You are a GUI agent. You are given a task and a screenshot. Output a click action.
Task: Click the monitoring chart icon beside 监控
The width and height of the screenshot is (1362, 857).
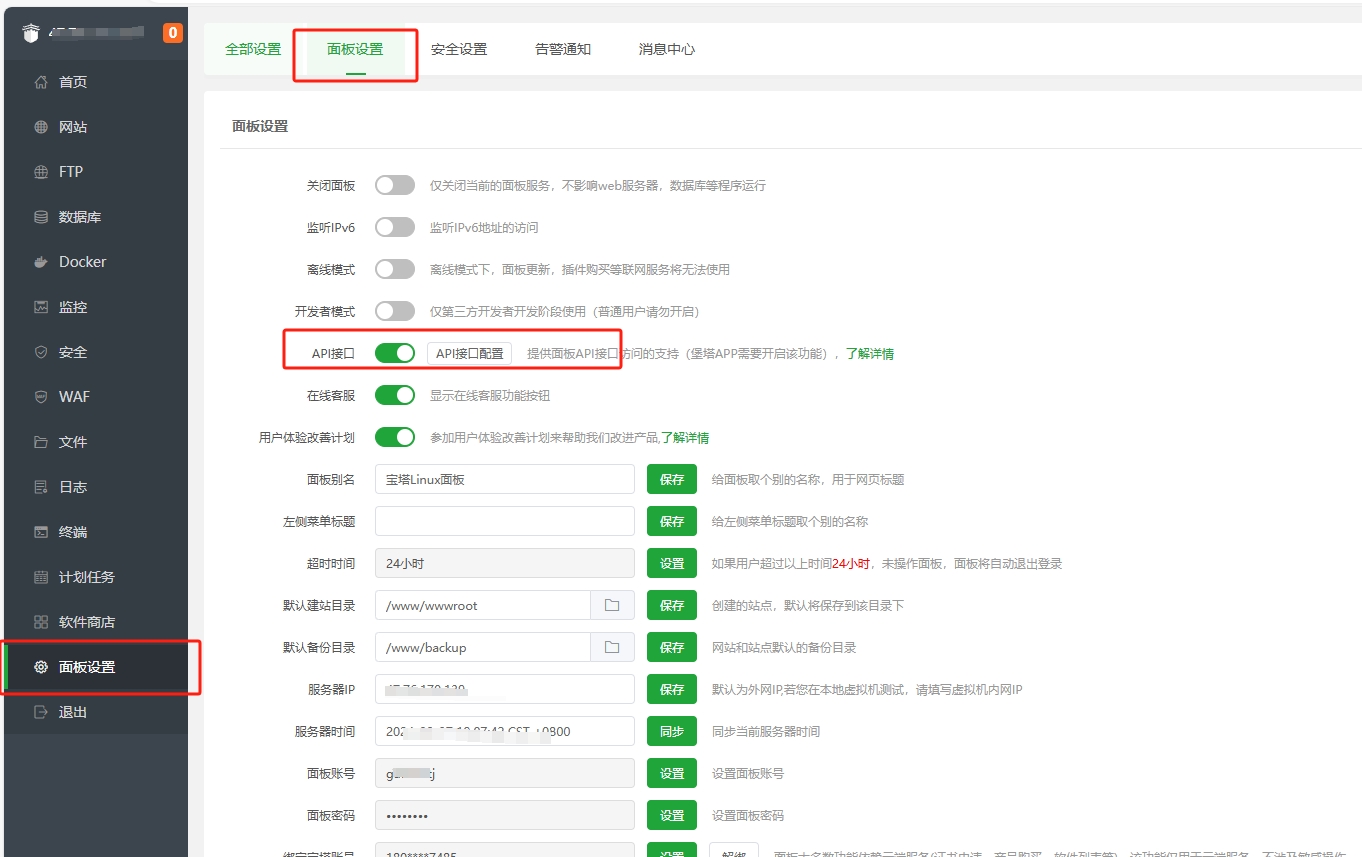[41, 307]
